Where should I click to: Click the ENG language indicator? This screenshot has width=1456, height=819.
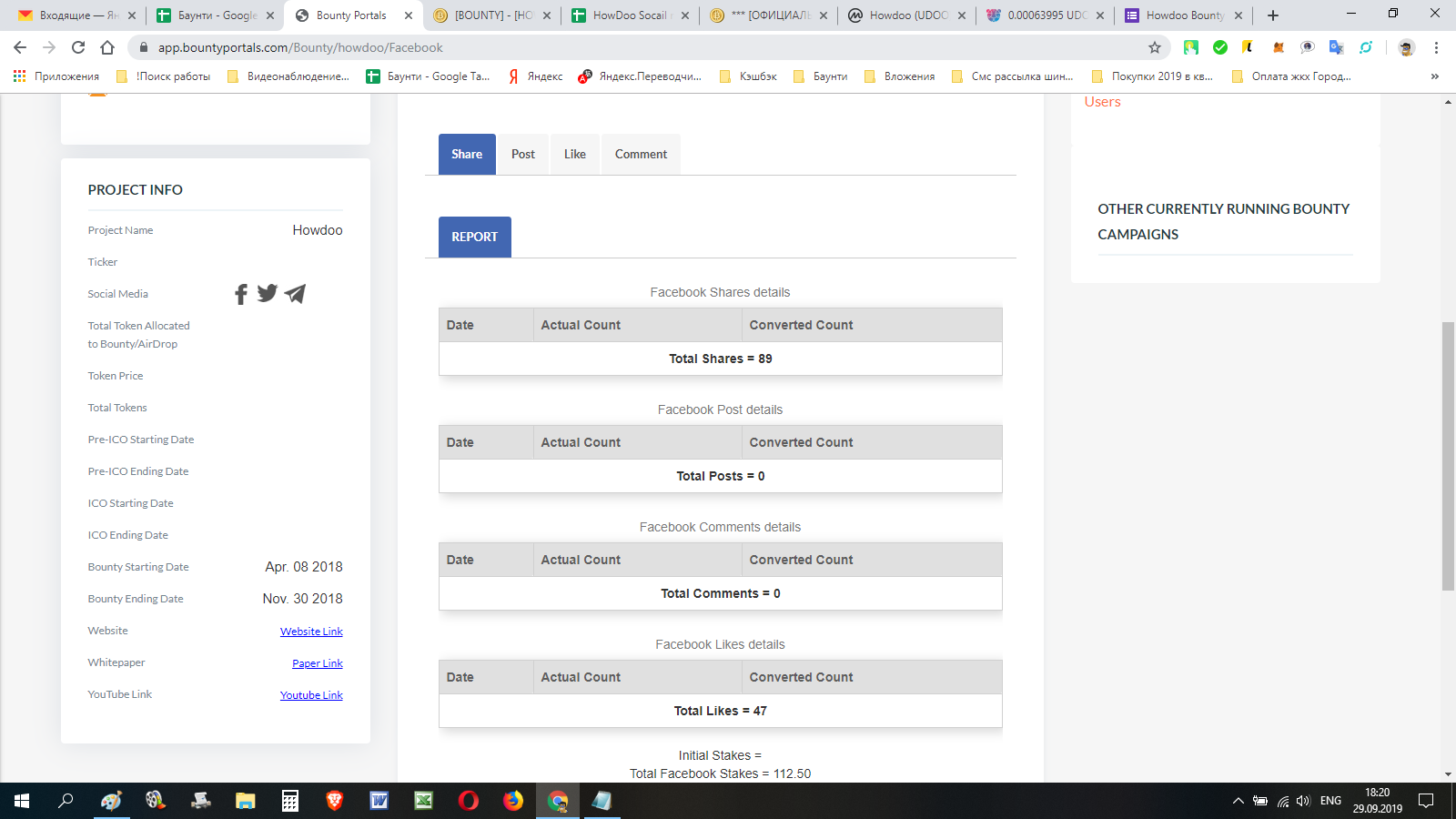pyautogui.click(x=1330, y=801)
